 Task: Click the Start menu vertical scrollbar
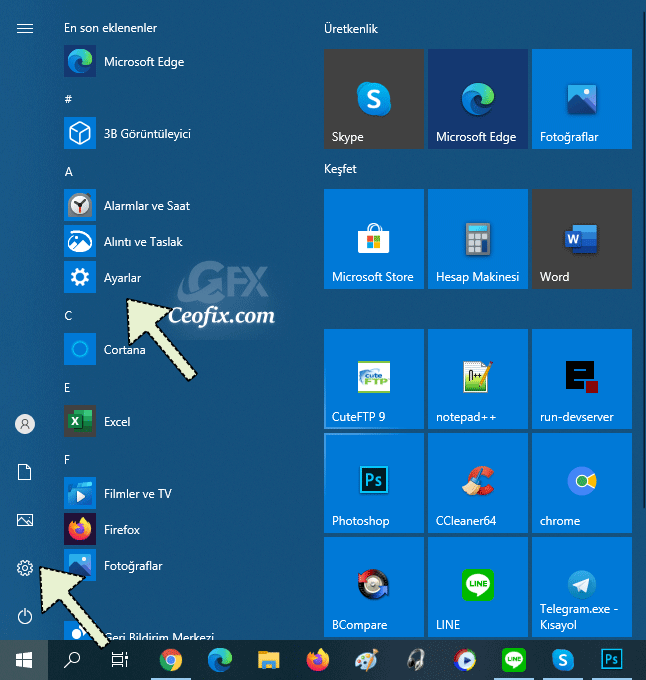point(643,260)
